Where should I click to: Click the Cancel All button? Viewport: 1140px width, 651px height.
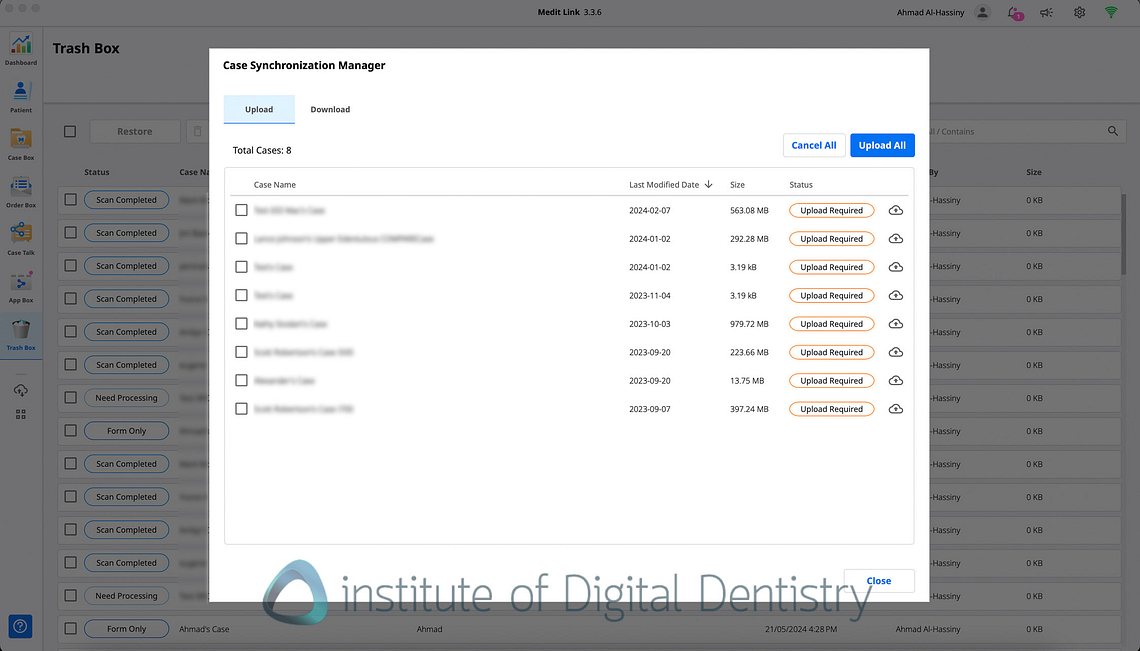(x=814, y=145)
